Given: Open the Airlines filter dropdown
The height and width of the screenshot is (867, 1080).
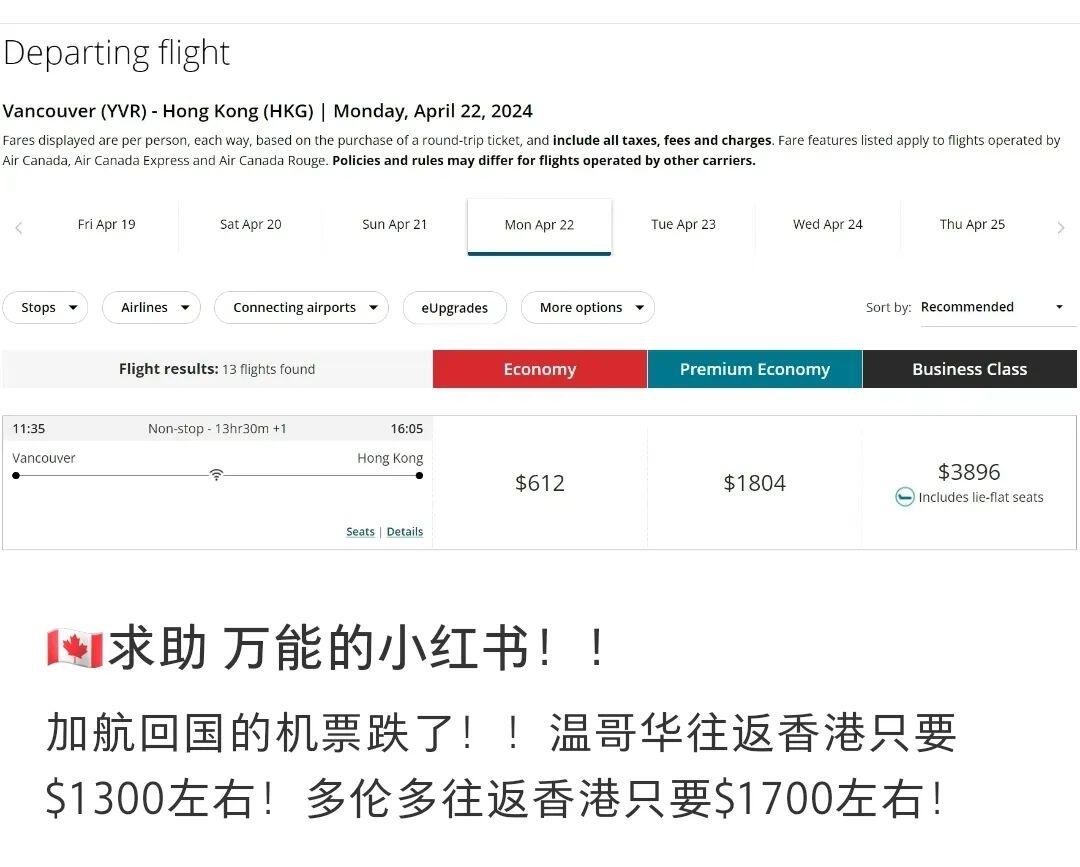Looking at the screenshot, I should 151,307.
